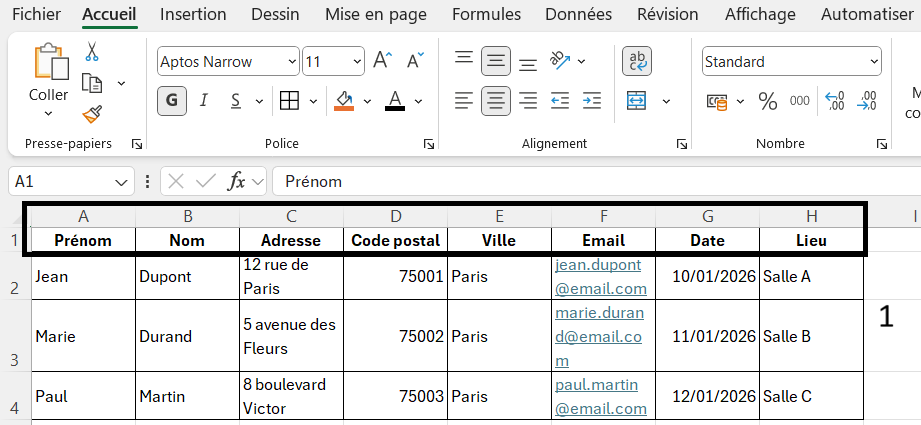Screen dimensions: 921x425
Task: Cancel formula entry with X icon
Action: (x=175, y=181)
